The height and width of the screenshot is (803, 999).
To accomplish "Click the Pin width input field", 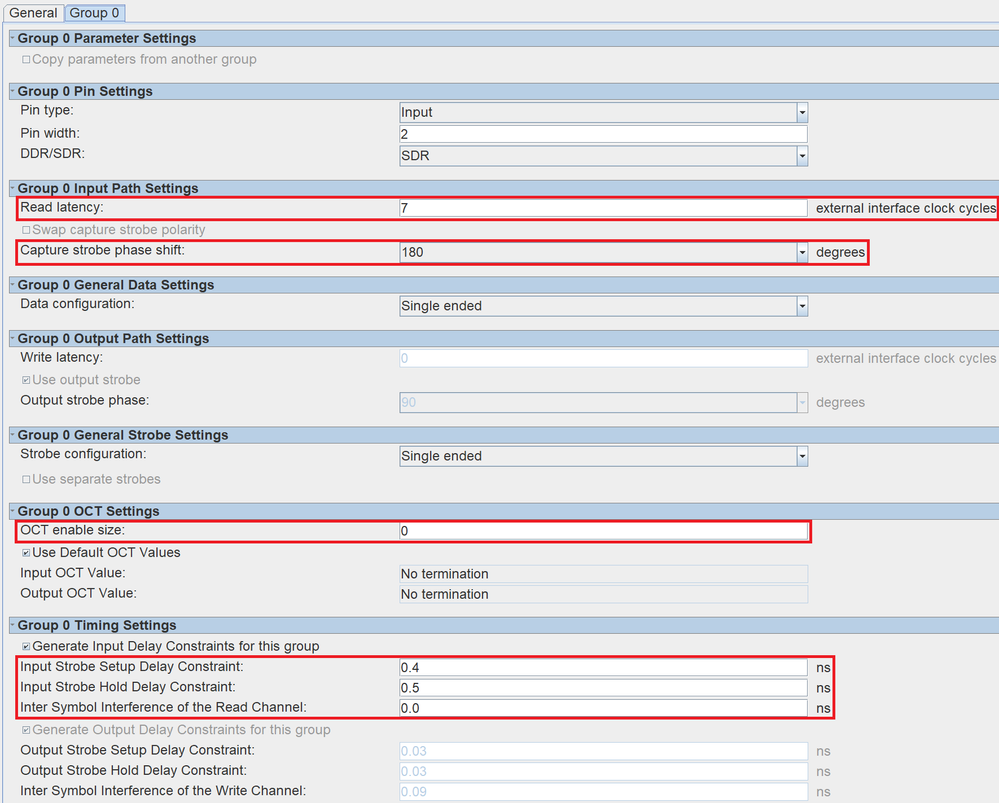I will (x=602, y=134).
